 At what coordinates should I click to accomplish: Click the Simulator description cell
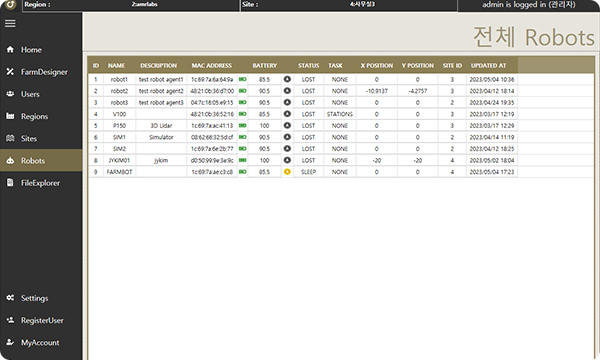tap(161, 137)
